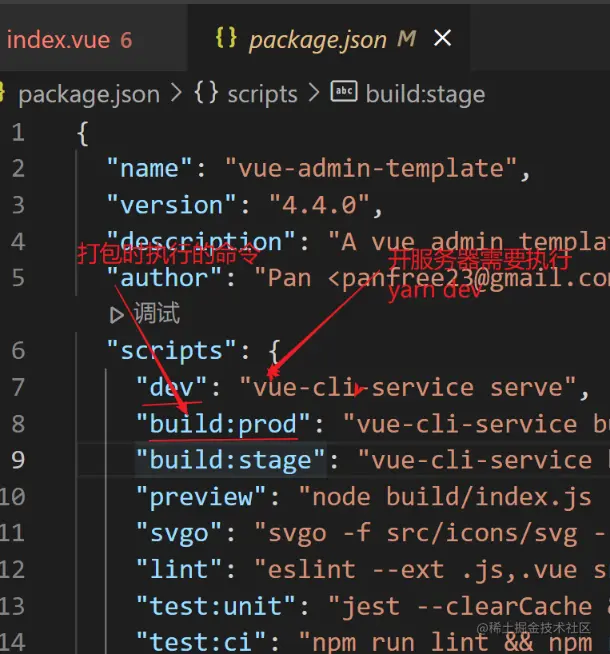Click the "preview" script key

point(201,496)
